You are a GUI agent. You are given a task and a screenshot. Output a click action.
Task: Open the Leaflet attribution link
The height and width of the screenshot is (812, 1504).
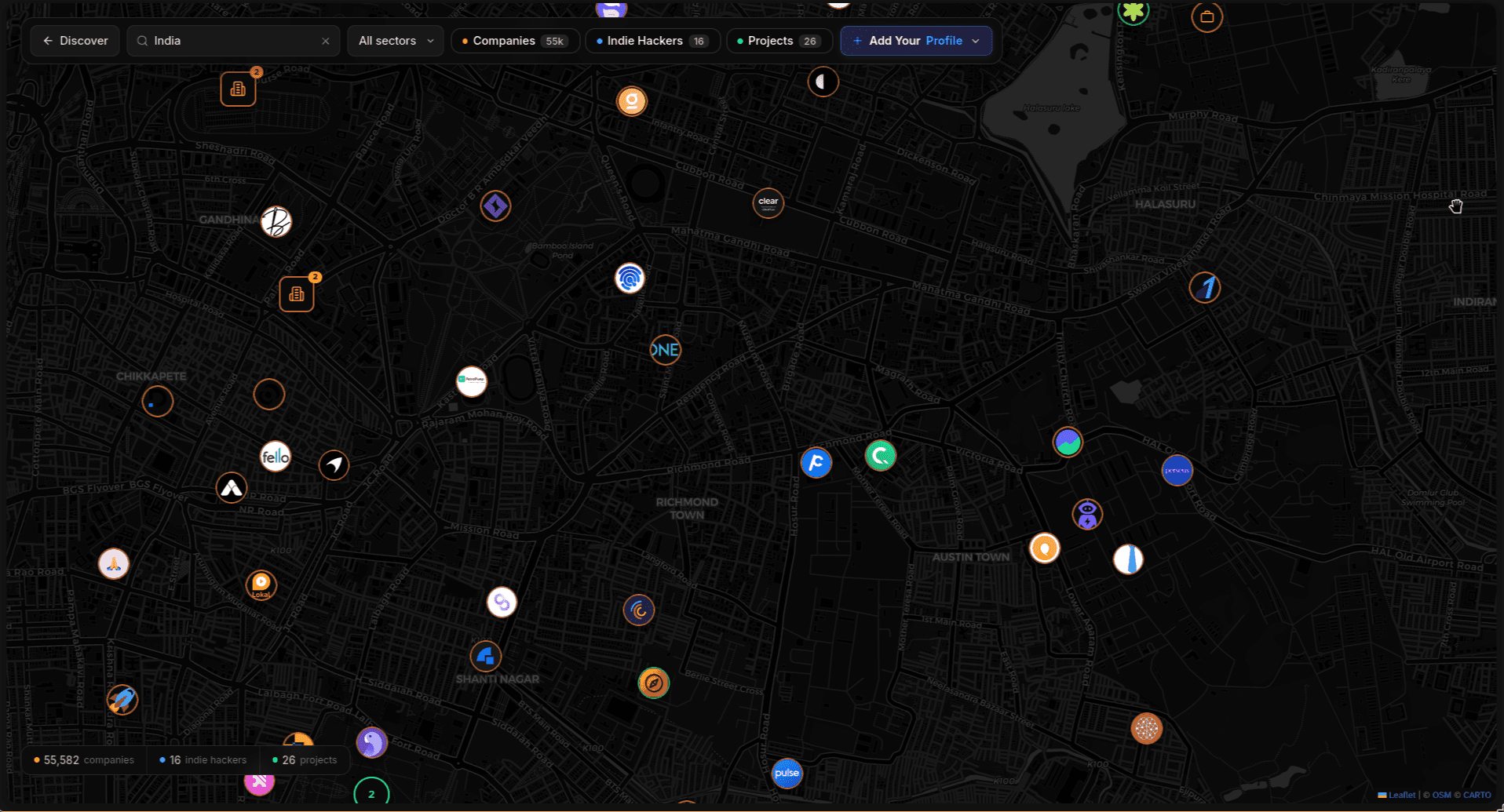[x=1397, y=795]
